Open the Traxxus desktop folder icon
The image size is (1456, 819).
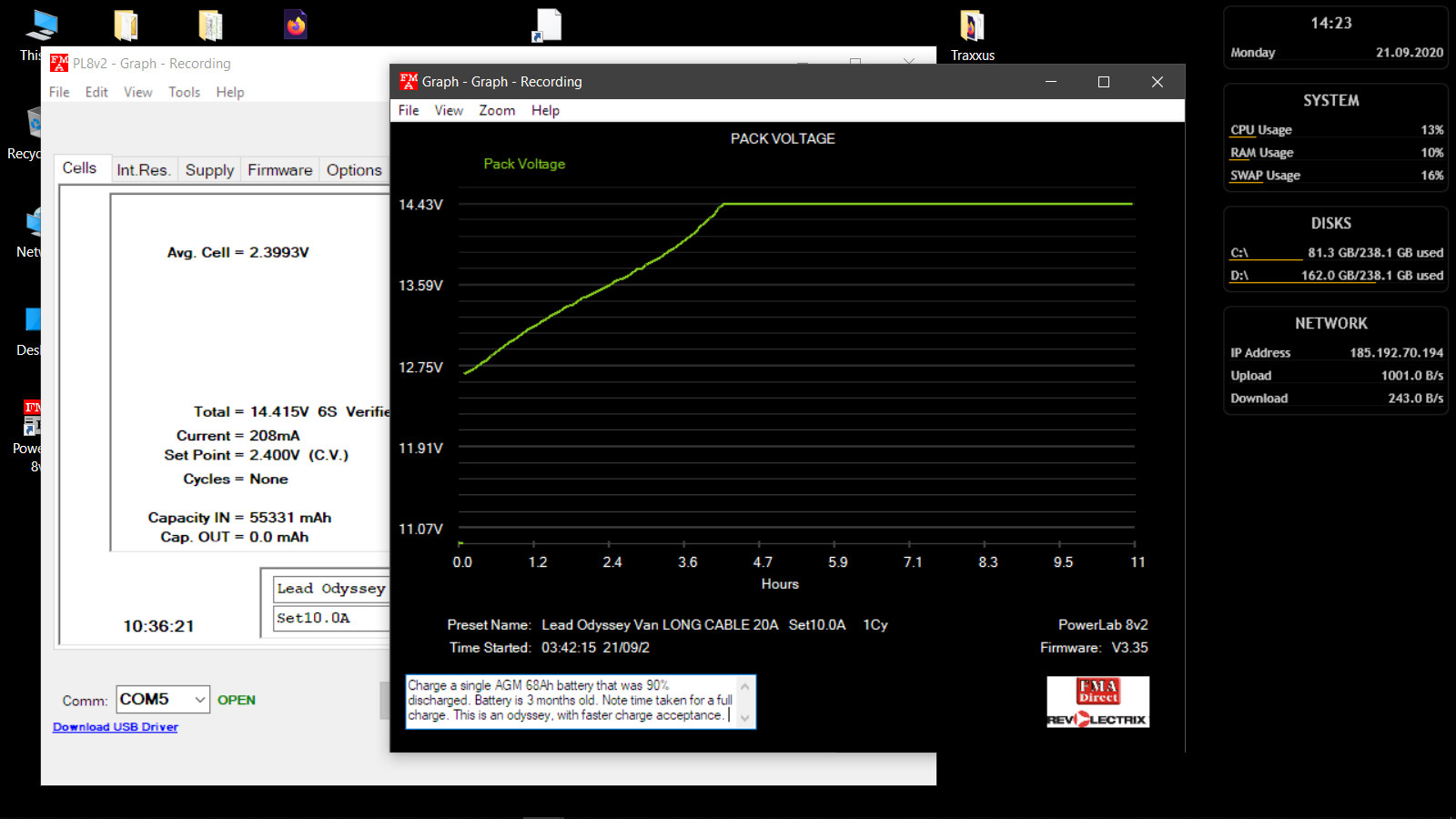pos(972,27)
